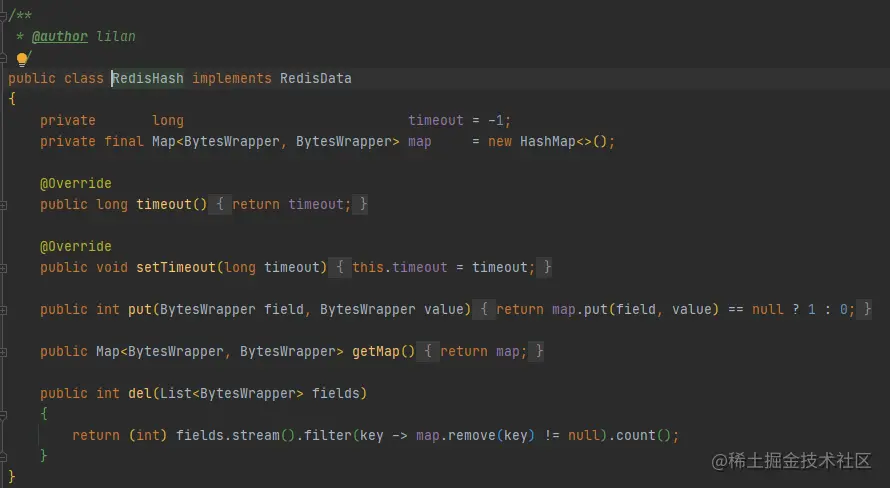The image size is (890, 488).
Task: Place cursor on RedisHash class name
Action: (148, 78)
